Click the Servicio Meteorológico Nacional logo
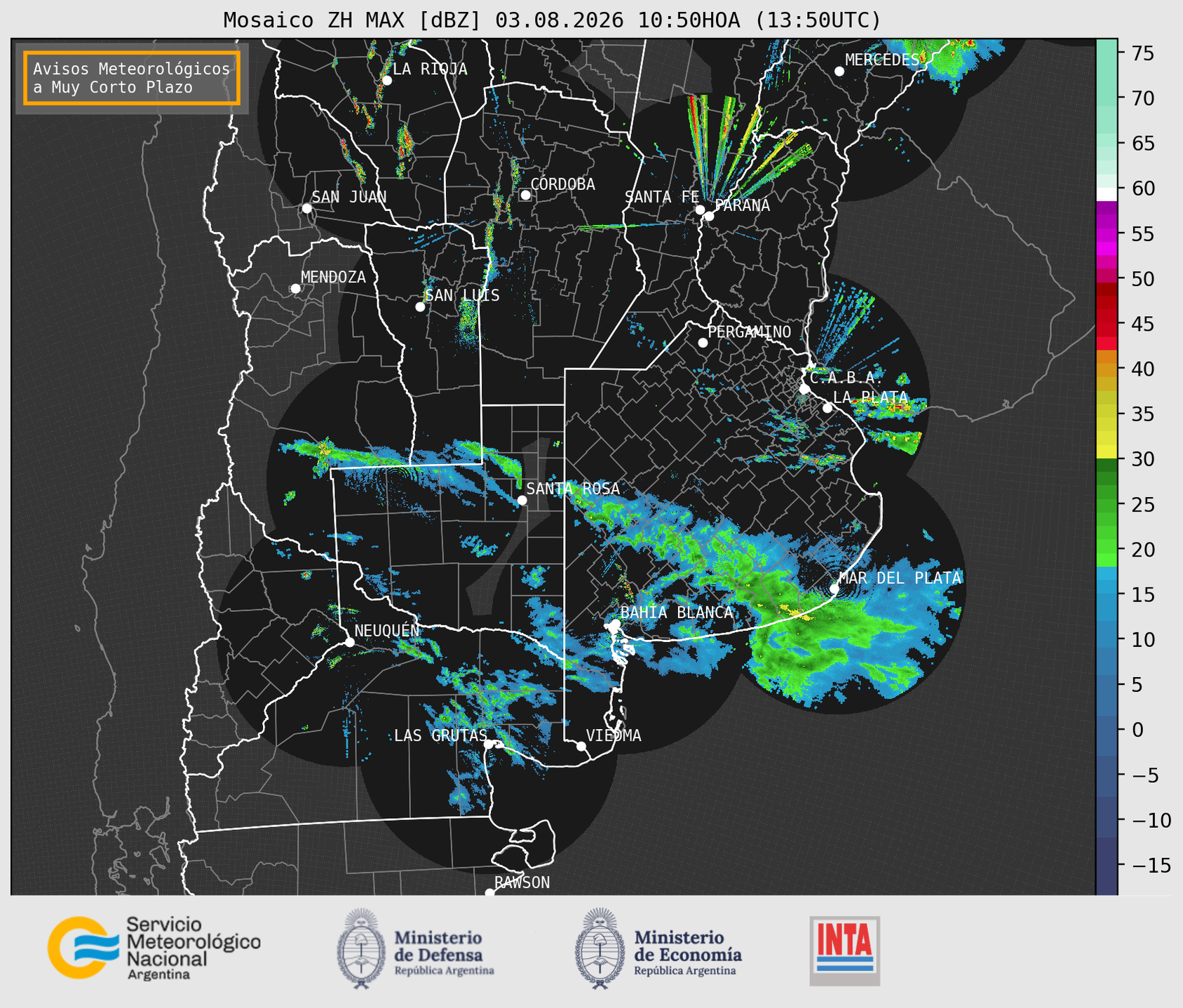This screenshot has width=1183, height=1008. pyautogui.click(x=154, y=948)
